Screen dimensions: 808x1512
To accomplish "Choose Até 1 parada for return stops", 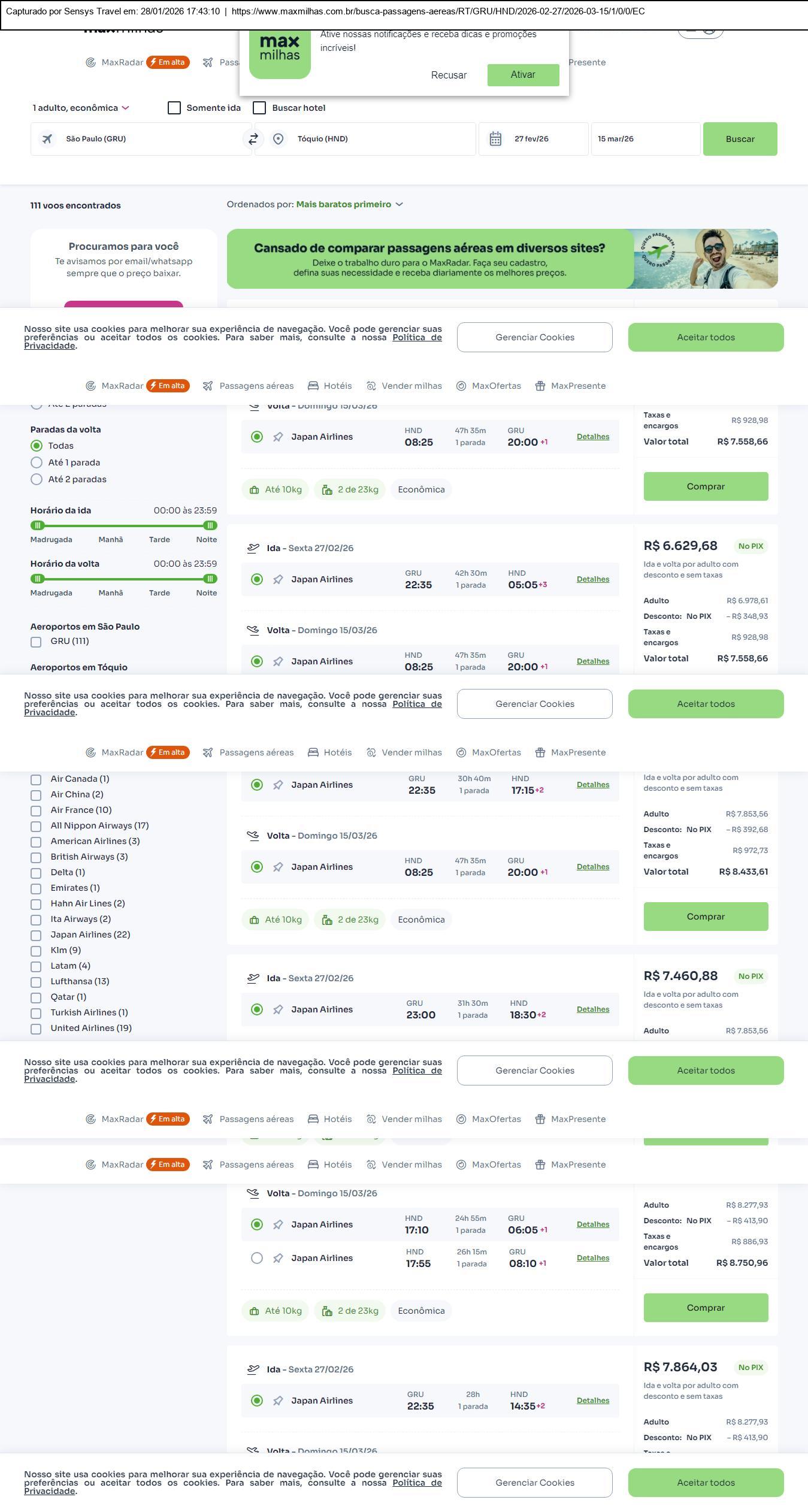I will 37,462.
